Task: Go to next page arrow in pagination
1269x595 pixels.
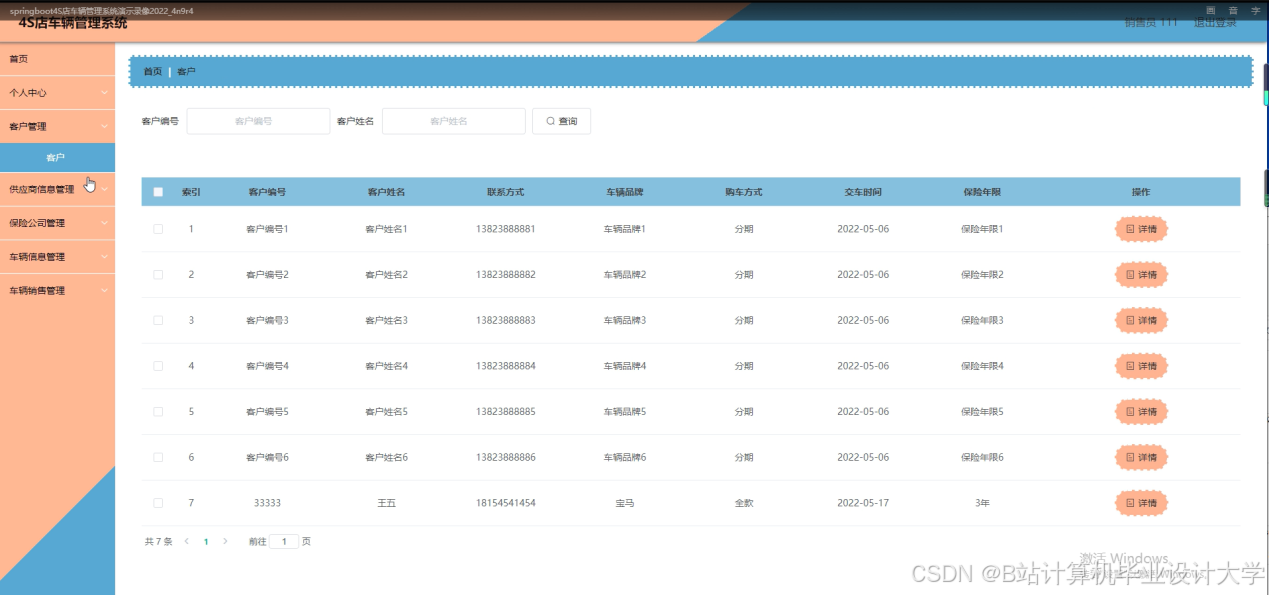Action: [225, 541]
